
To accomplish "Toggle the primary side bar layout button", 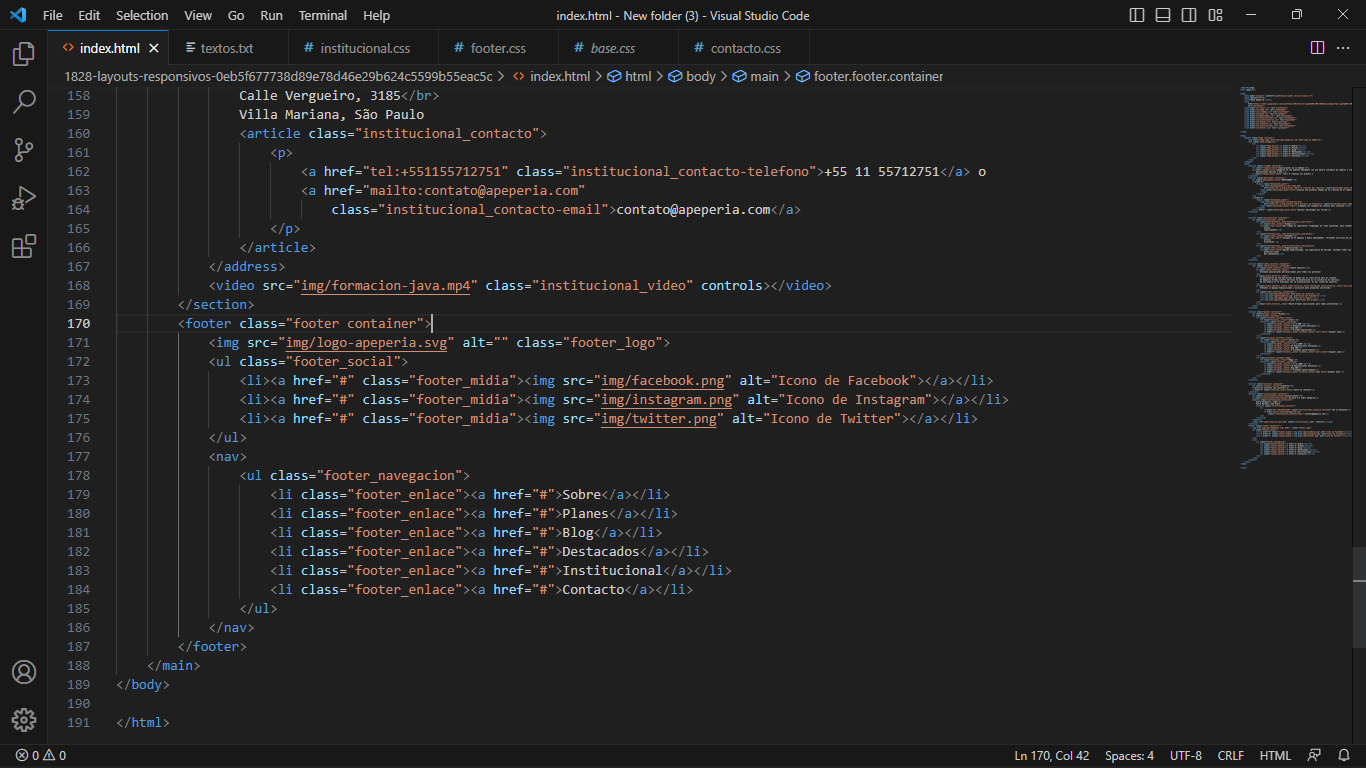I will pyautogui.click(x=1137, y=15).
